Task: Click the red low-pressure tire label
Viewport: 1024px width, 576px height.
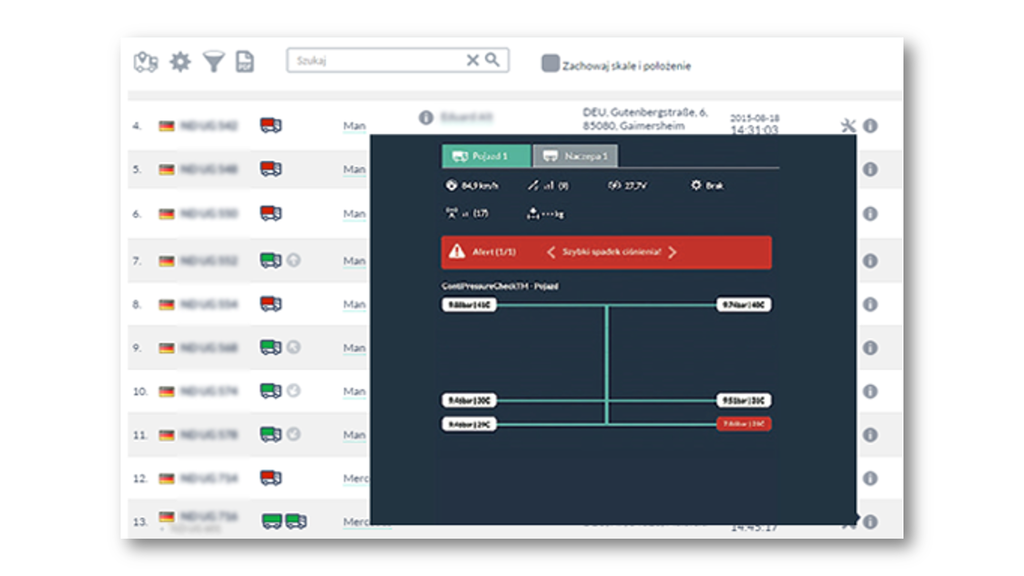Action: coord(744,424)
